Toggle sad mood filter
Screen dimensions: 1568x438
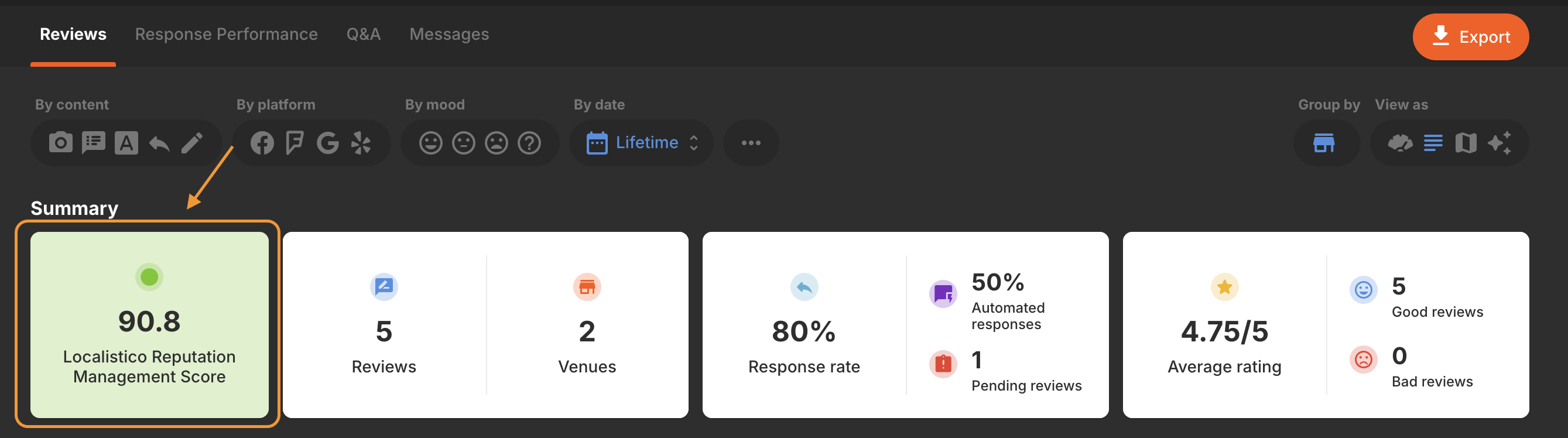pos(496,143)
